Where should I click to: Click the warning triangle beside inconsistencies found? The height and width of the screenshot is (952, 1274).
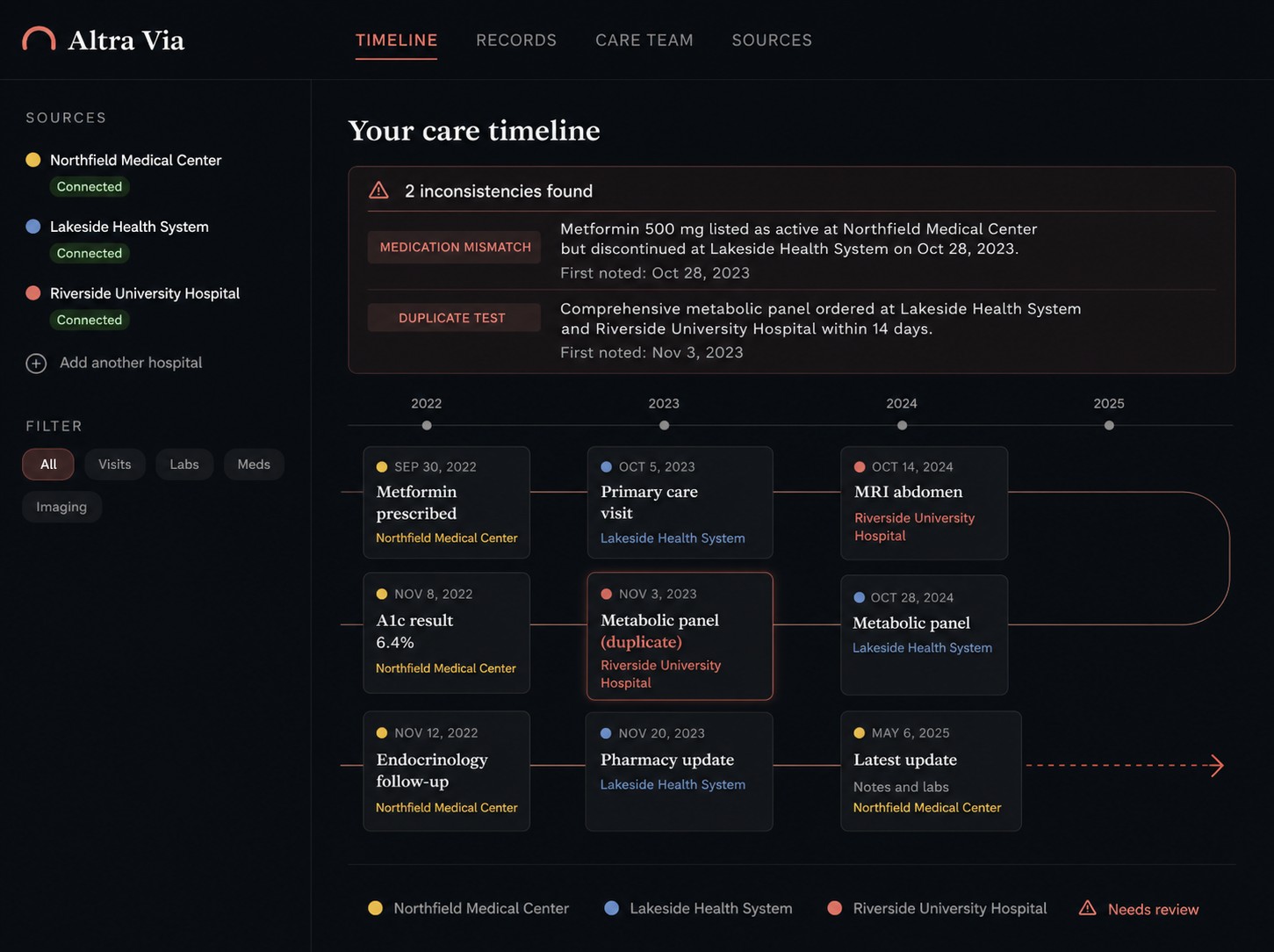point(378,191)
